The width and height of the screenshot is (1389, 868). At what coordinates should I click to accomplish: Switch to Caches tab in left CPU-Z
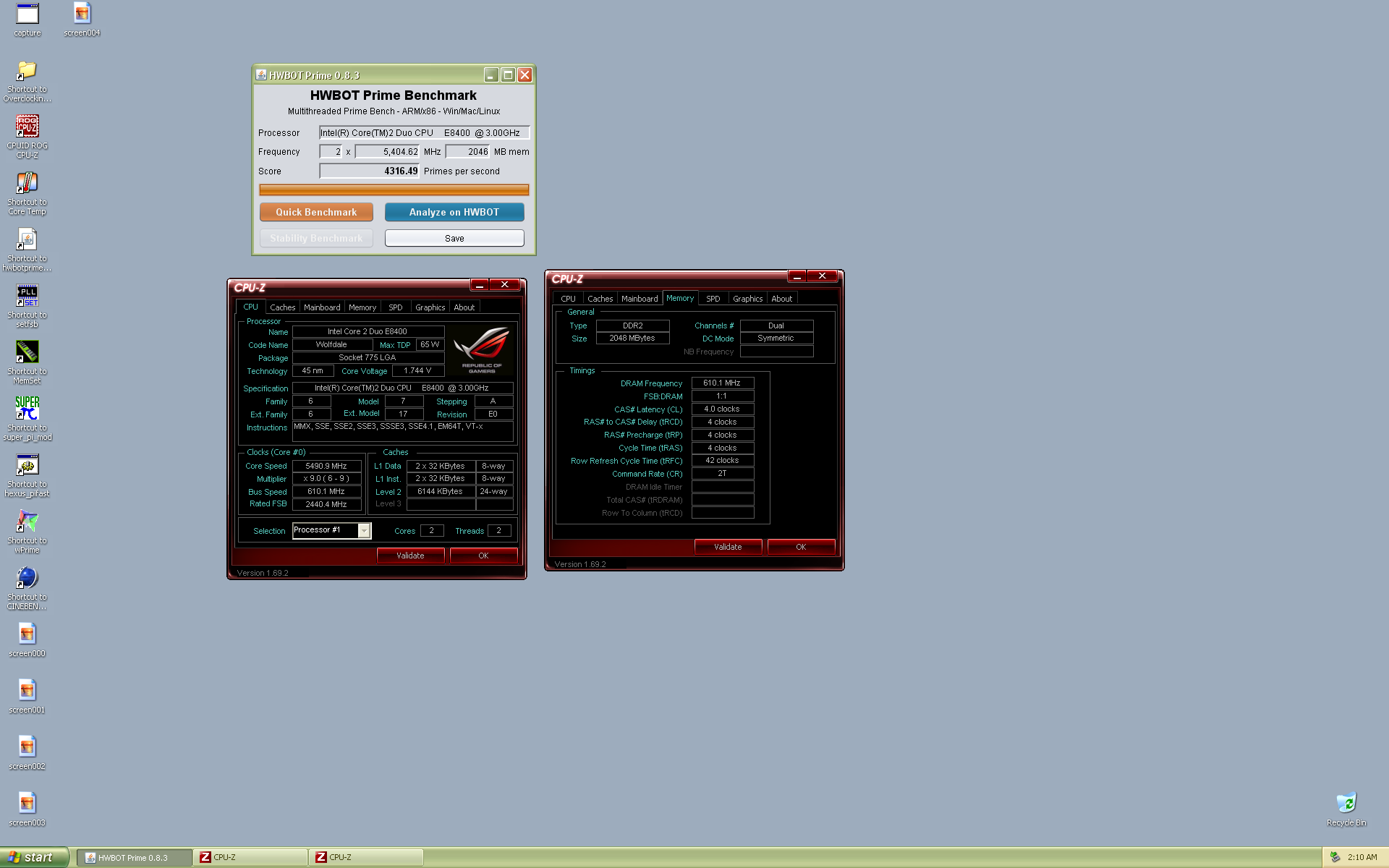[282, 307]
